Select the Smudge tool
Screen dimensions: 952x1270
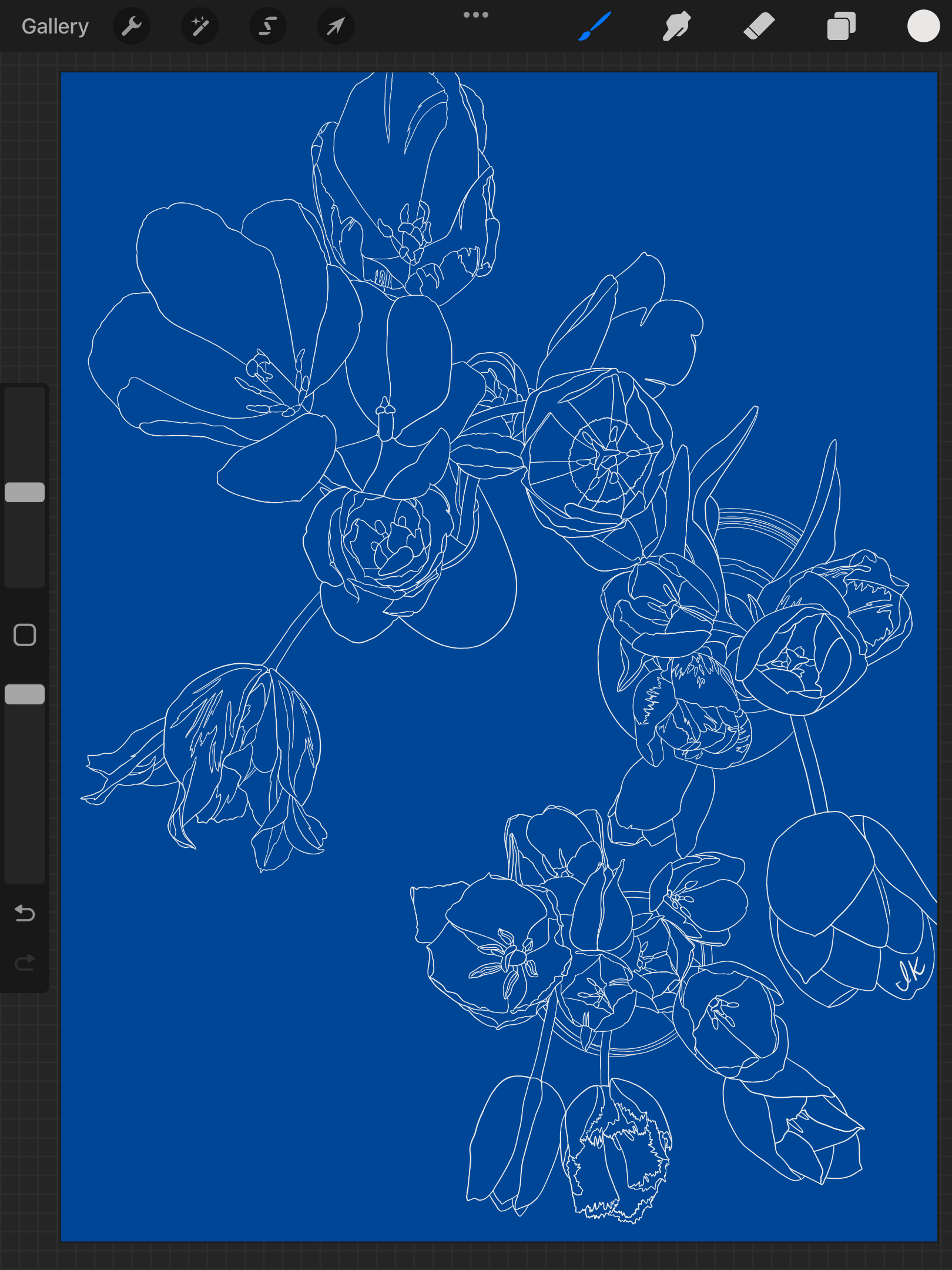point(676,26)
